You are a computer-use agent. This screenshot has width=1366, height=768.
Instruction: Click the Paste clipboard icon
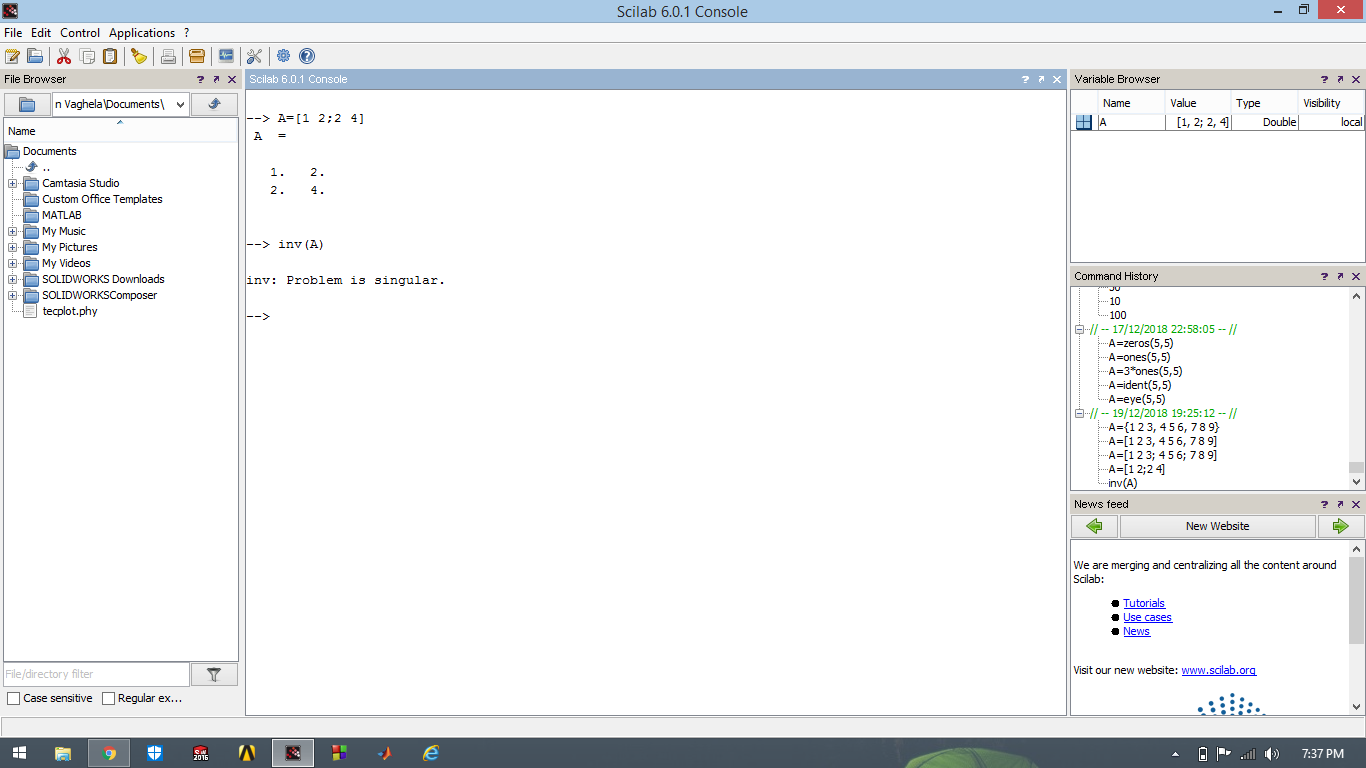point(110,56)
